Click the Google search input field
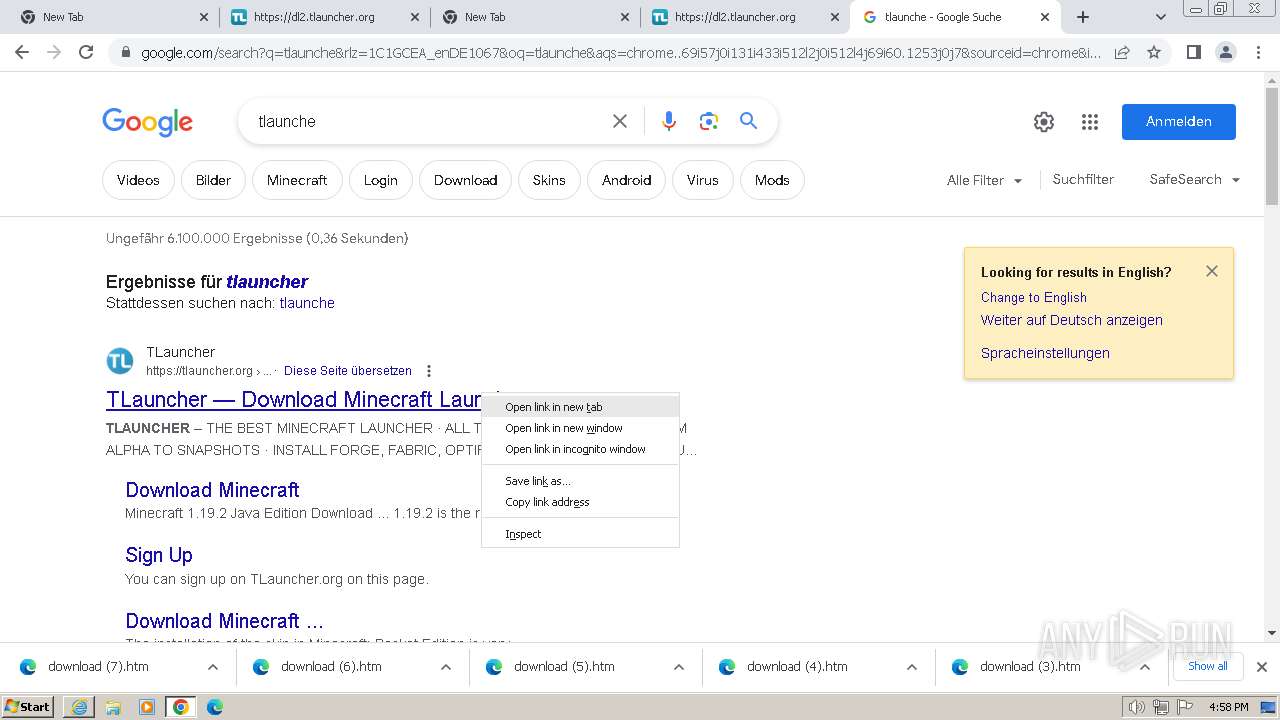This screenshot has width=1280, height=720. pyautogui.click(x=430, y=121)
